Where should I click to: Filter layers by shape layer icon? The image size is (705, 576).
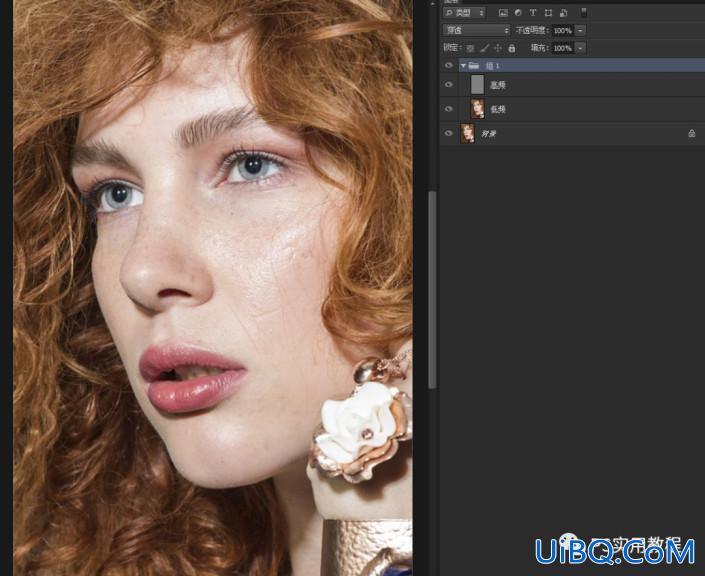(x=548, y=13)
